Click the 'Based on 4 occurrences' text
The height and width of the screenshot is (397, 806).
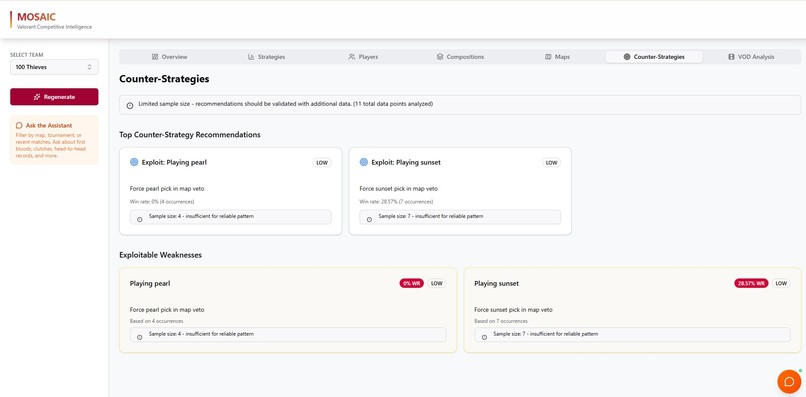pos(156,321)
